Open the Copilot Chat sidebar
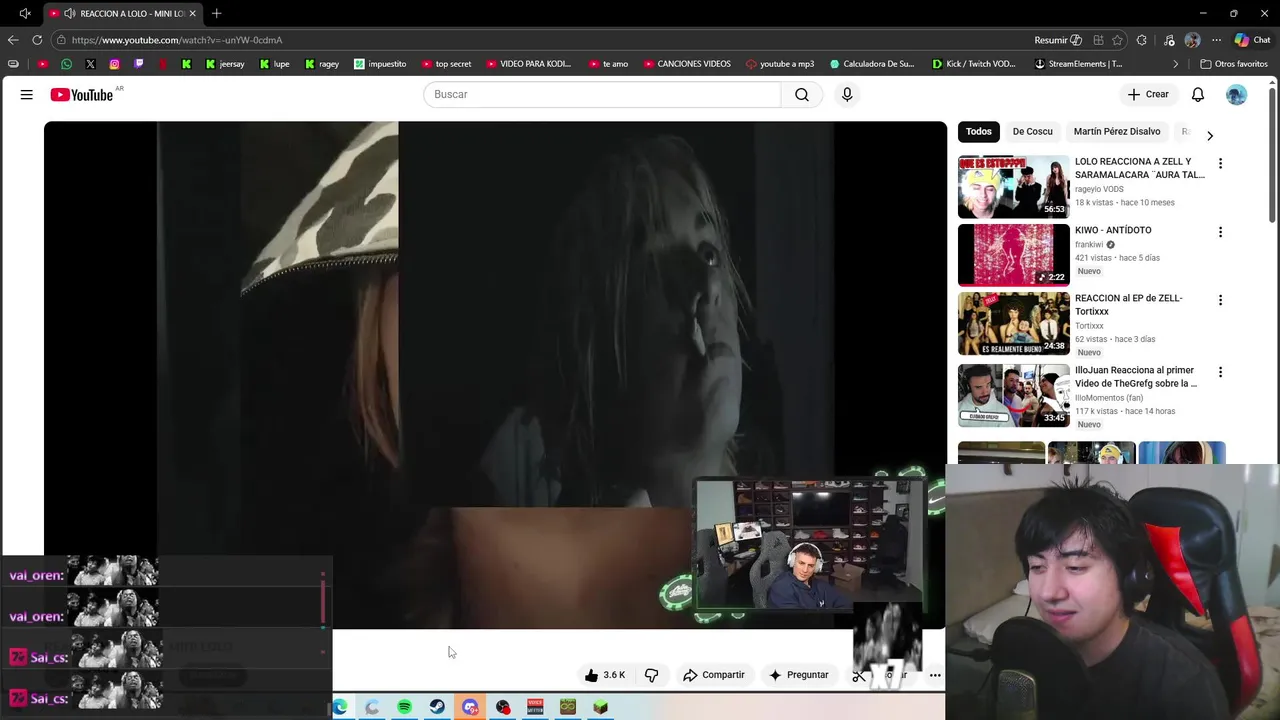The height and width of the screenshot is (720, 1280). (x=1252, y=40)
